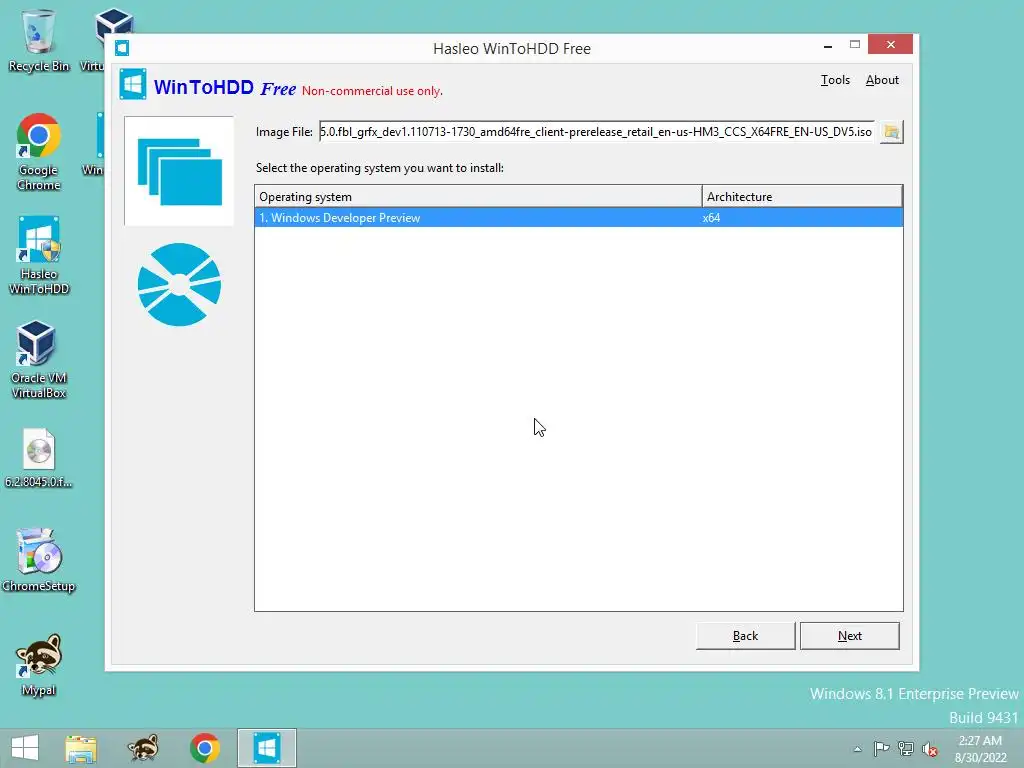1024x768 pixels.
Task: Select Google Chrome desktop shortcut
Action: 39,152
